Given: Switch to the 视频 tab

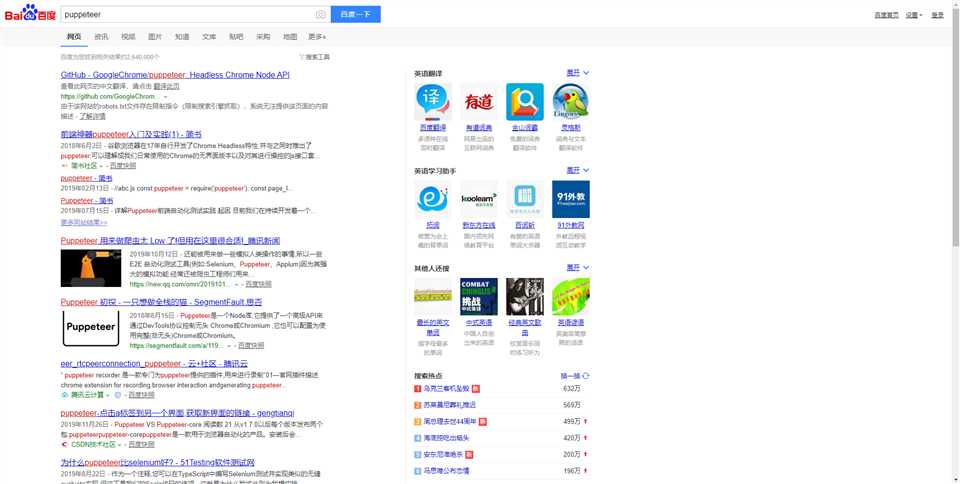Looking at the screenshot, I should tap(128, 37).
